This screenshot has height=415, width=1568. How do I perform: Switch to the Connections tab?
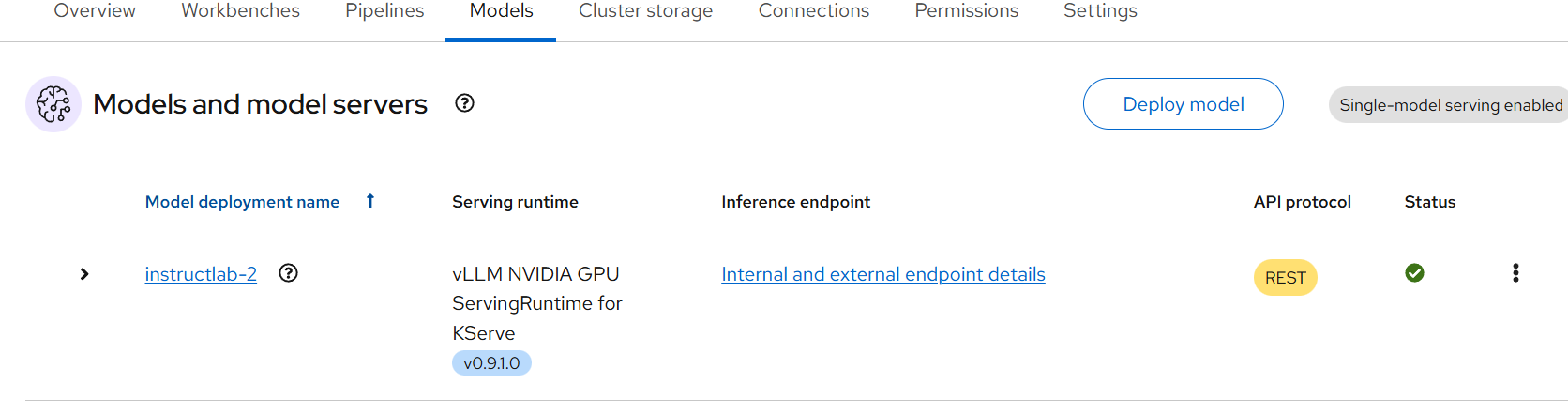point(813,11)
